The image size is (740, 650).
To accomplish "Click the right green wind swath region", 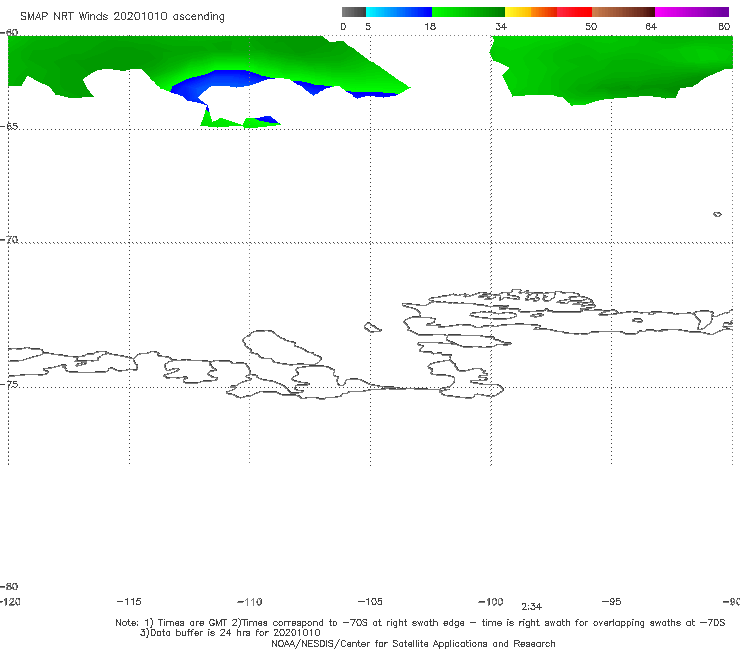I will [x=612, y=68].
